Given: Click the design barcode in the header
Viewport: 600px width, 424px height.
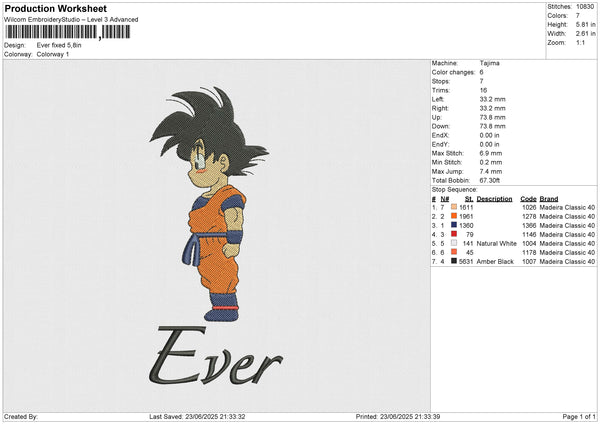Looking at the screenshot, I should [67, 32].
